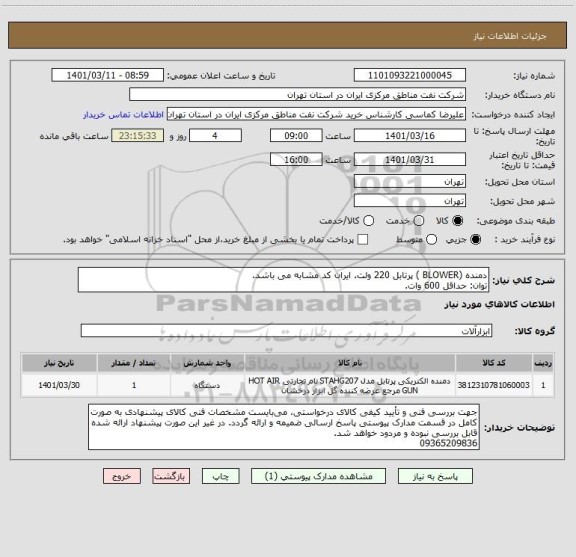This screenshot has width=576, height=557.
Task: Open the اطلاعات تماس خریدار link
Action: coord(123,115)
